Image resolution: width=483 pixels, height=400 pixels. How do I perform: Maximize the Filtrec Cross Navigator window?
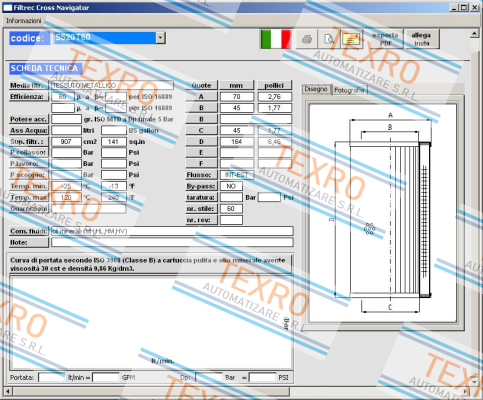[x=464, y=7]
